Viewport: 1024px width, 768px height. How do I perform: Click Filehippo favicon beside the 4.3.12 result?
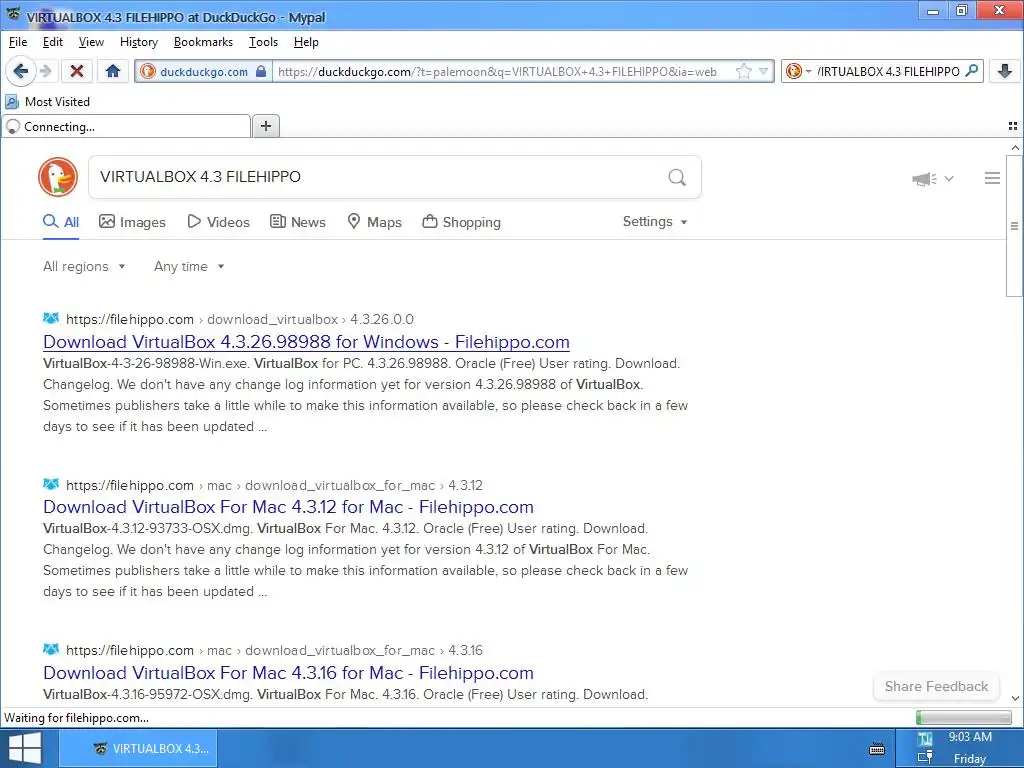pyautogui.click(x=51, y=484)
